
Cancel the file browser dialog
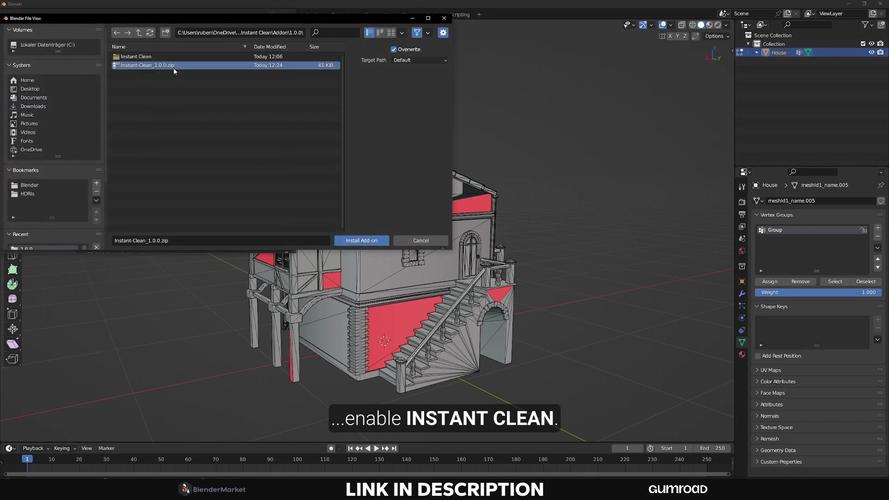tap(421, 240)
